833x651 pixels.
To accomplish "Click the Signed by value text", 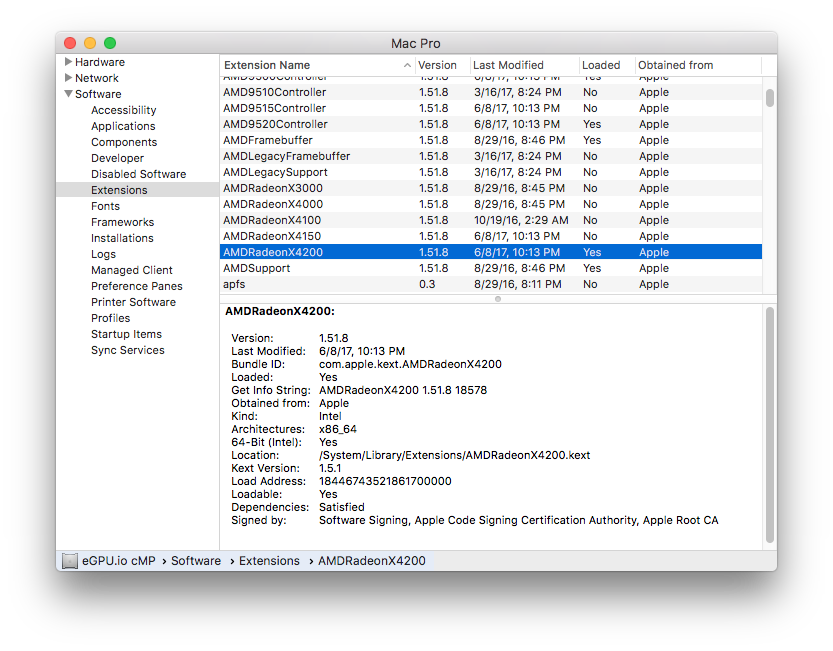I will tap(518, 520).
